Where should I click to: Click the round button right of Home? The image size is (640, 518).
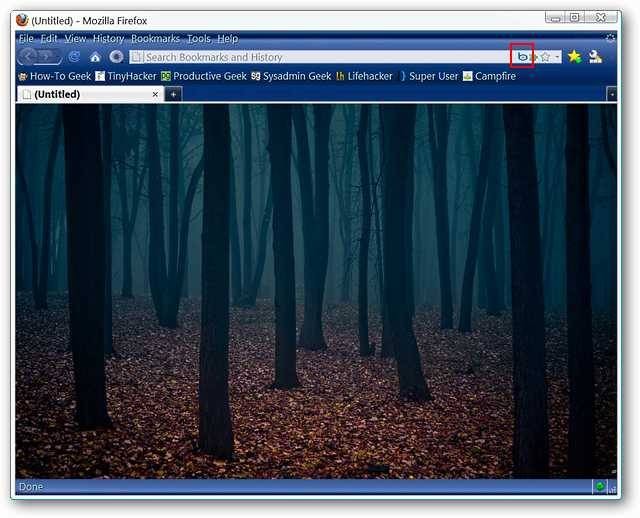[x=116, y=57]
